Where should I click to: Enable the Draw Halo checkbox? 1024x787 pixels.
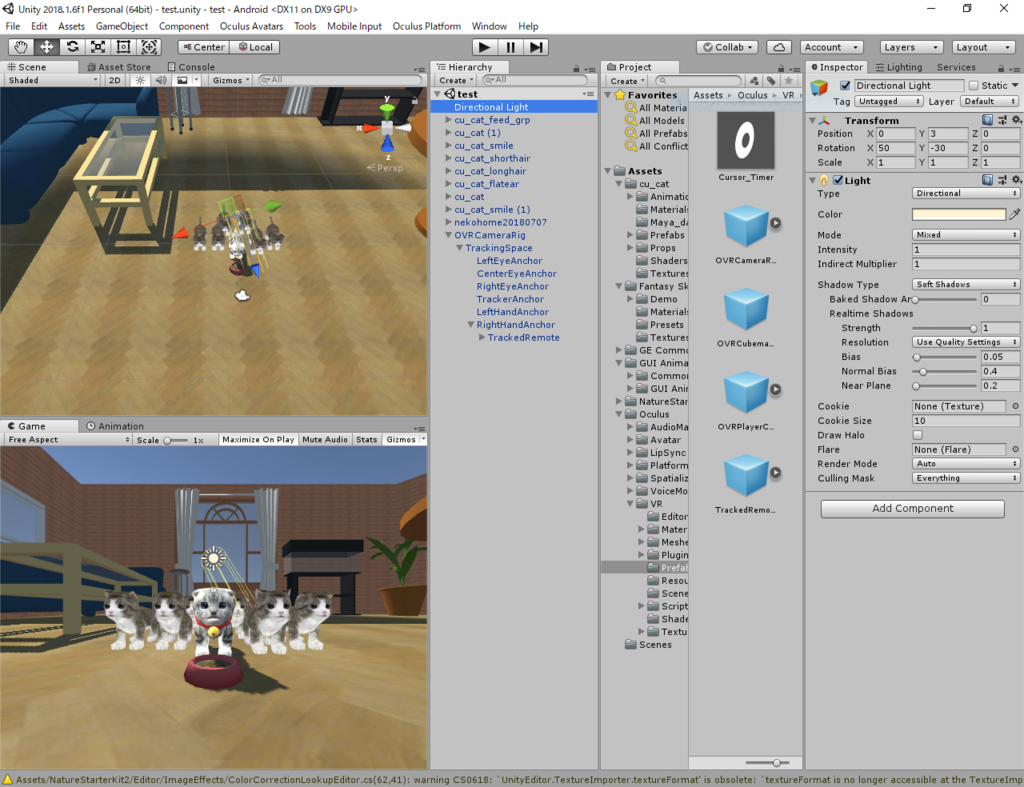click(918, 435)
